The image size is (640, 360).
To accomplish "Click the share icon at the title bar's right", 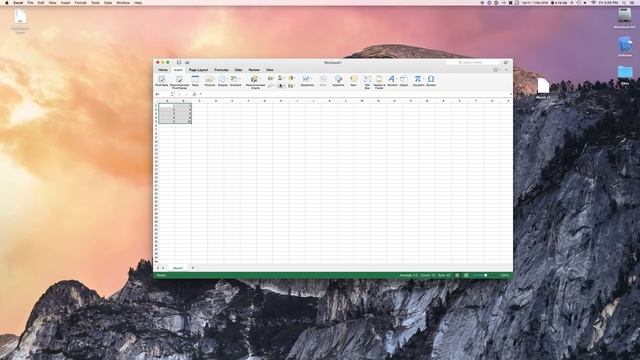I will click(x=506, y=62).
